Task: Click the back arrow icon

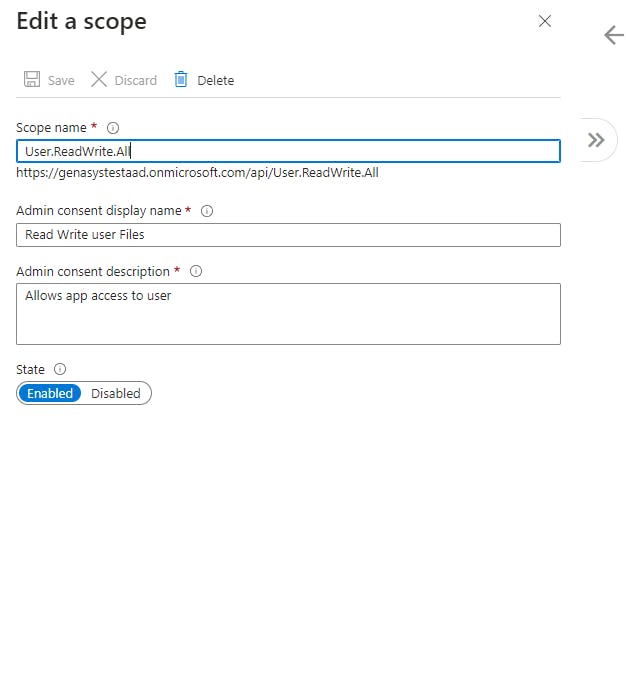Action: coord(614,35)
